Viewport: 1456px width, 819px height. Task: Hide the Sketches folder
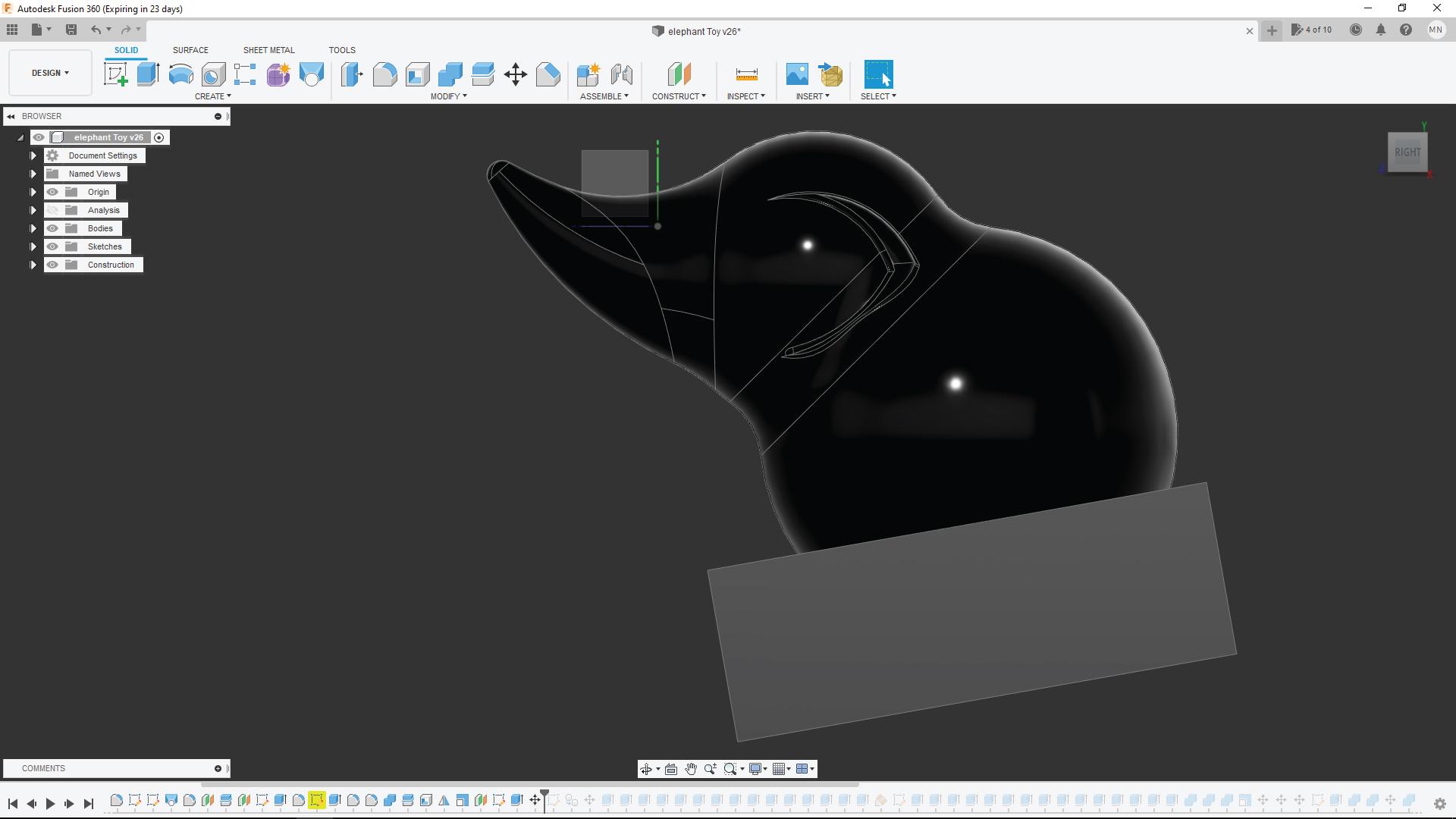pos(52,246)
